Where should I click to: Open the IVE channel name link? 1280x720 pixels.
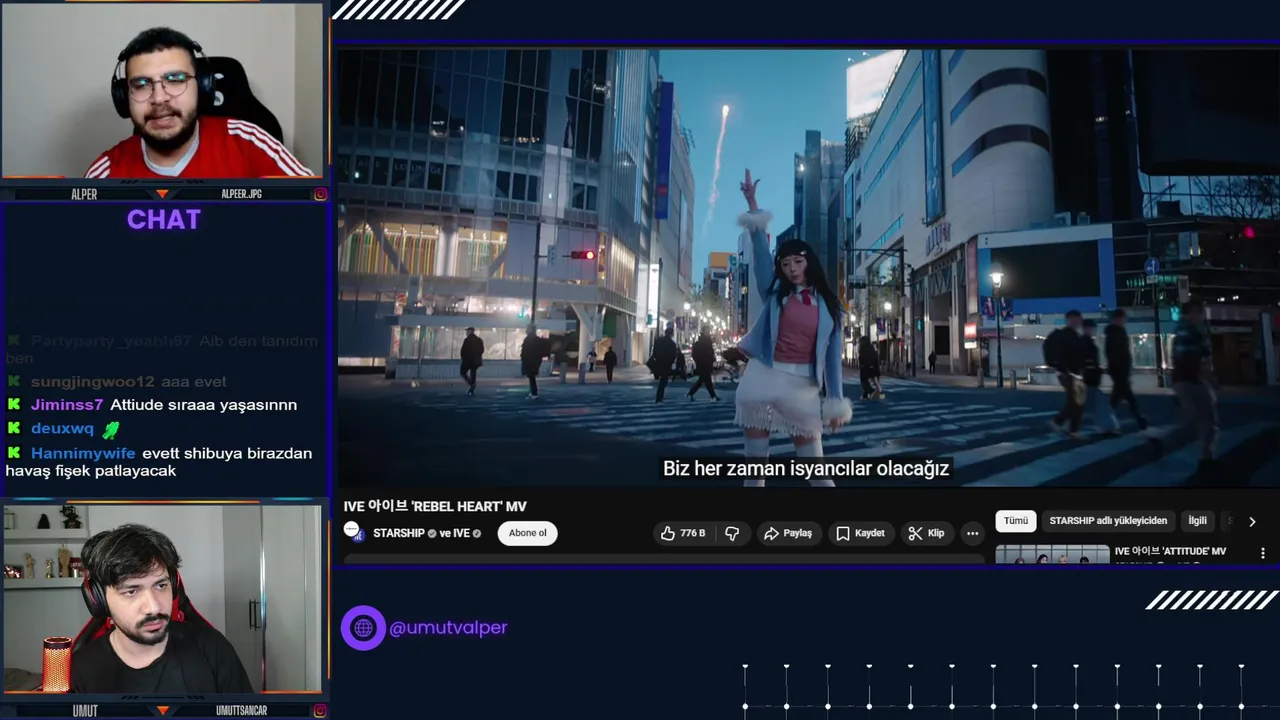pos(462,533)
